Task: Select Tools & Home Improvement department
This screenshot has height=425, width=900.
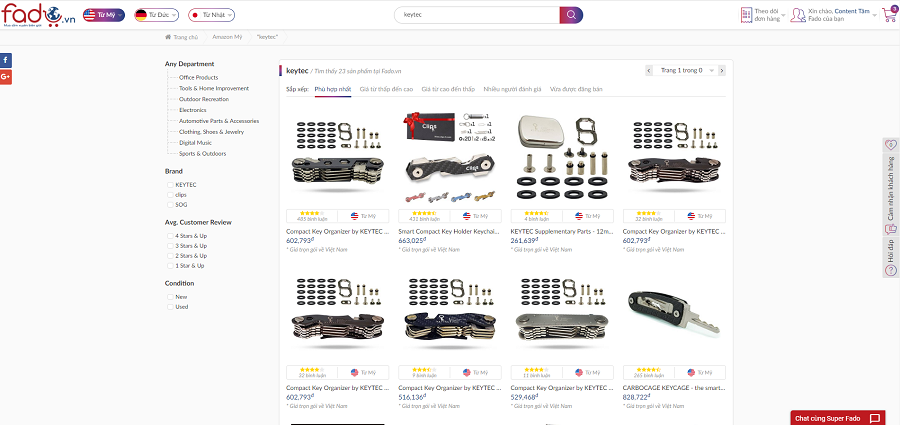Action: click(214, 88)
